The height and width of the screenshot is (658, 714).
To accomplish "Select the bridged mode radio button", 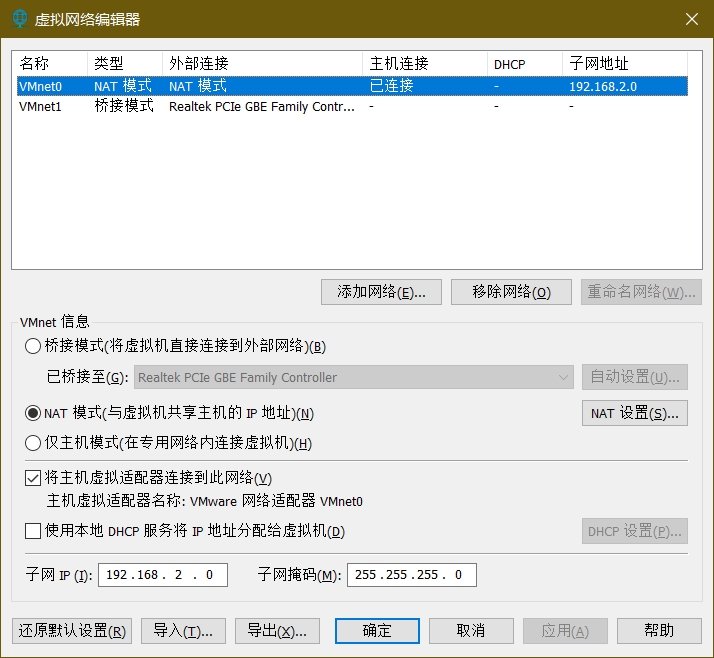I will coord(33,346).
